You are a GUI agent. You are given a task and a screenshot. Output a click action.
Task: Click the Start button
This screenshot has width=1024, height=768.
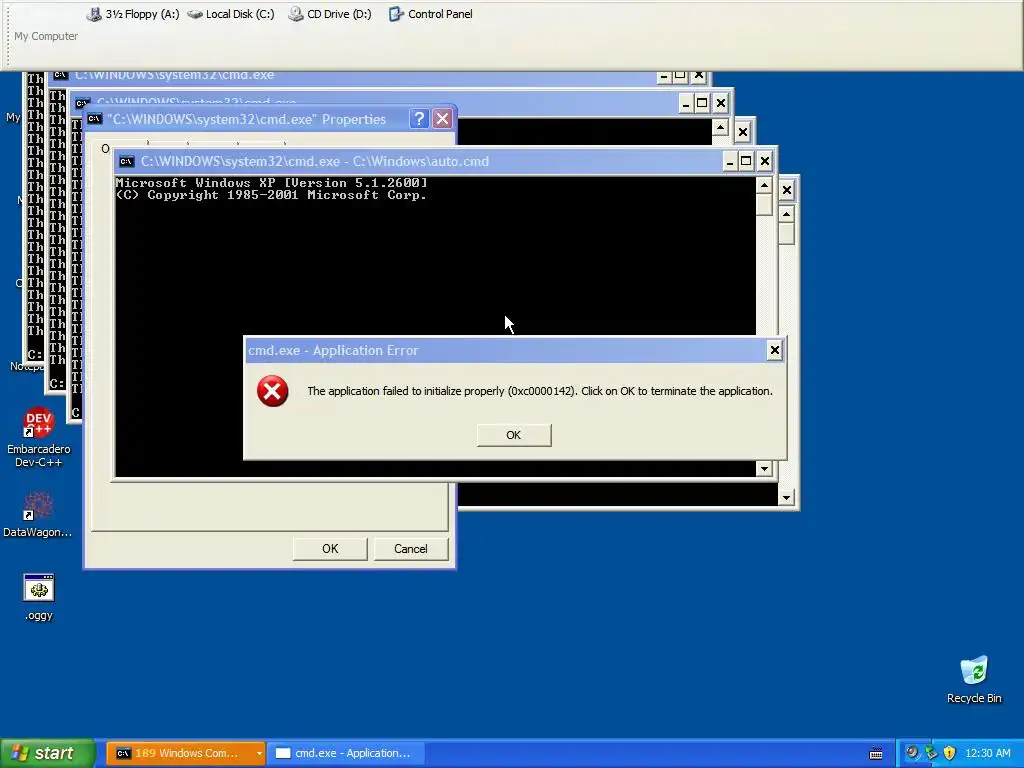(47, 753)
